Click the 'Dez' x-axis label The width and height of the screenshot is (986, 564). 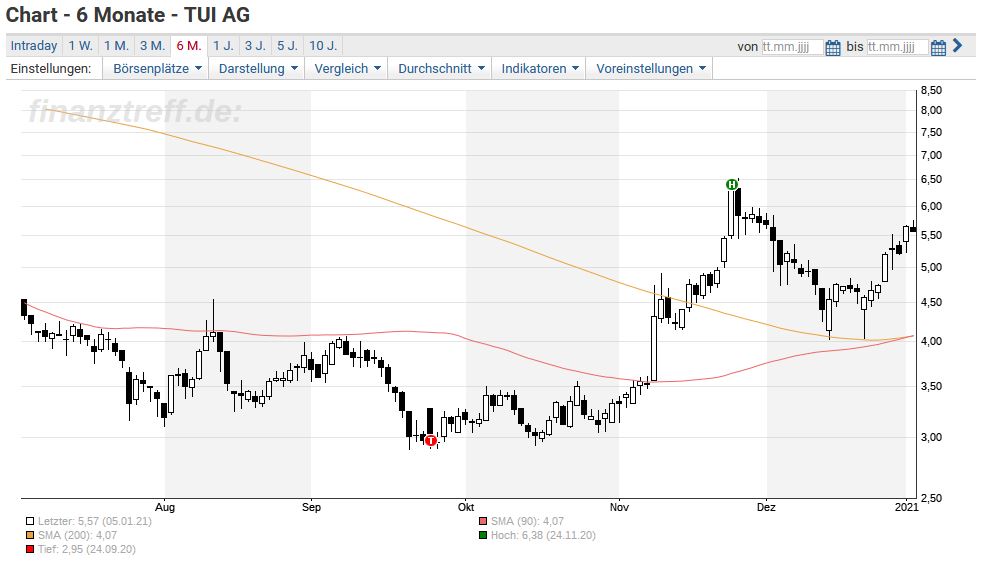766,507
